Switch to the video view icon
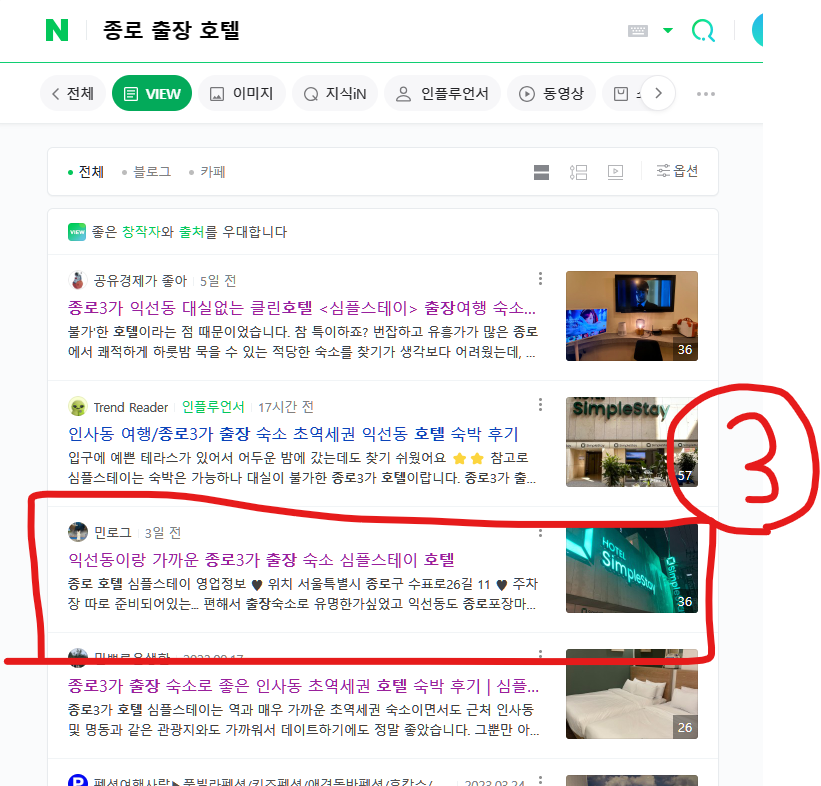821x786 pixels. (x=615, y=172)
